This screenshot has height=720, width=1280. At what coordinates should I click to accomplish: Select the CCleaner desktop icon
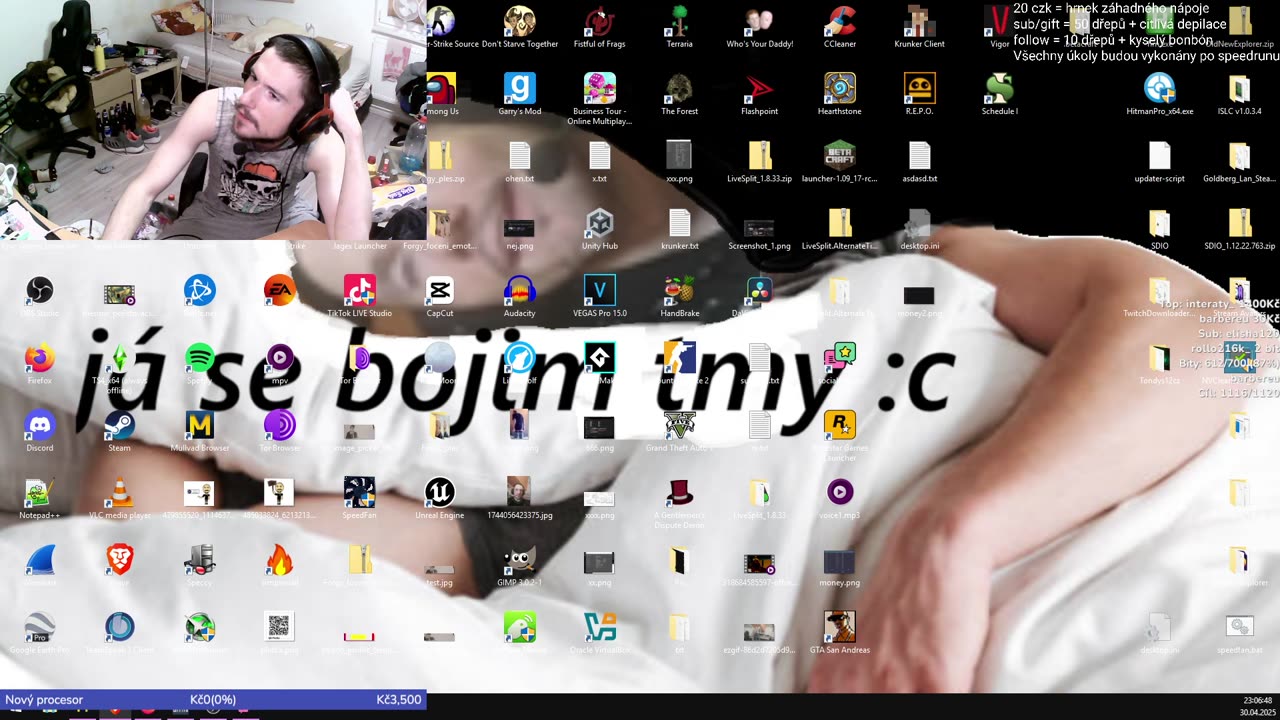840,26
